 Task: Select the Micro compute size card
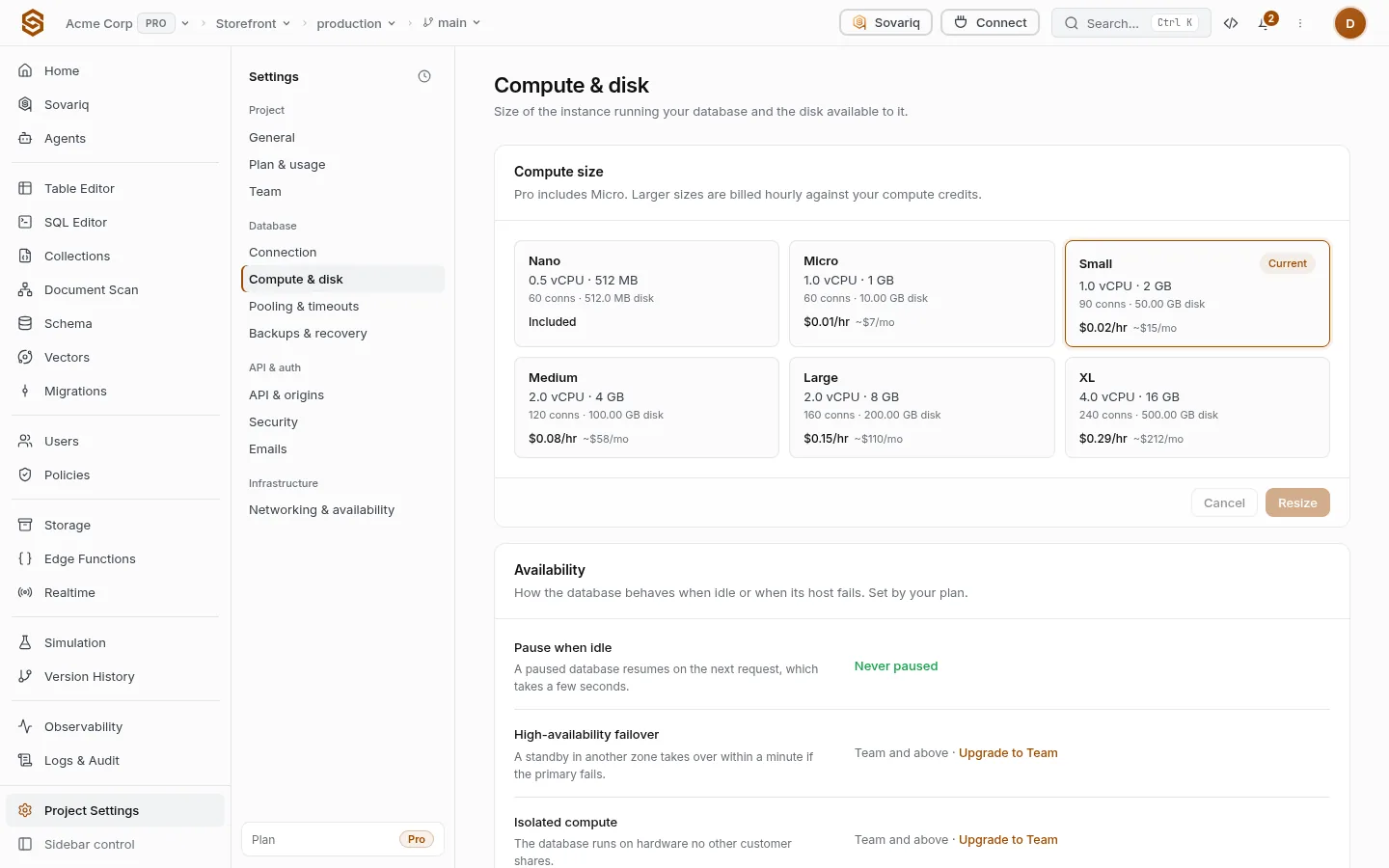[x=922, y=293]
